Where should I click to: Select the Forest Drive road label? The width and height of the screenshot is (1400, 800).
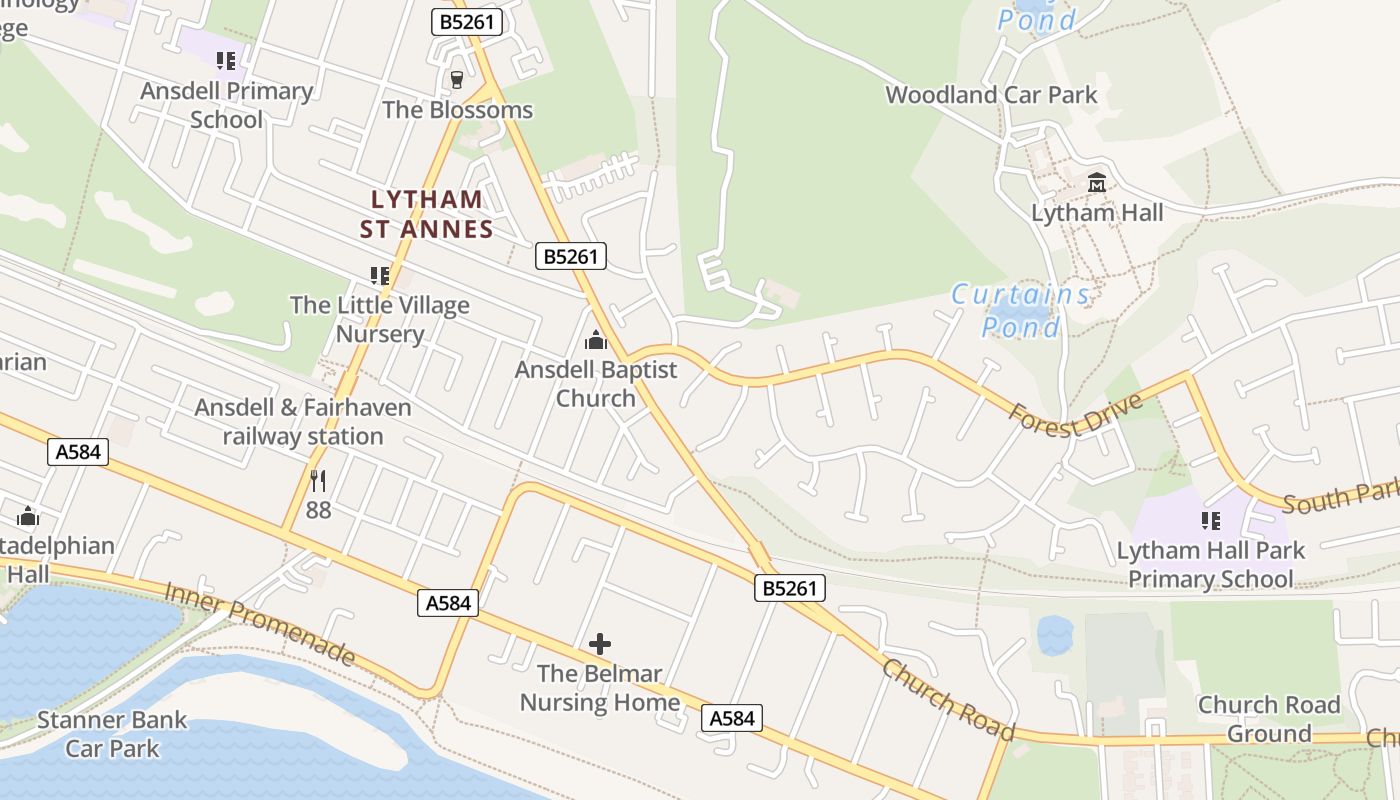click(1075, 415)
